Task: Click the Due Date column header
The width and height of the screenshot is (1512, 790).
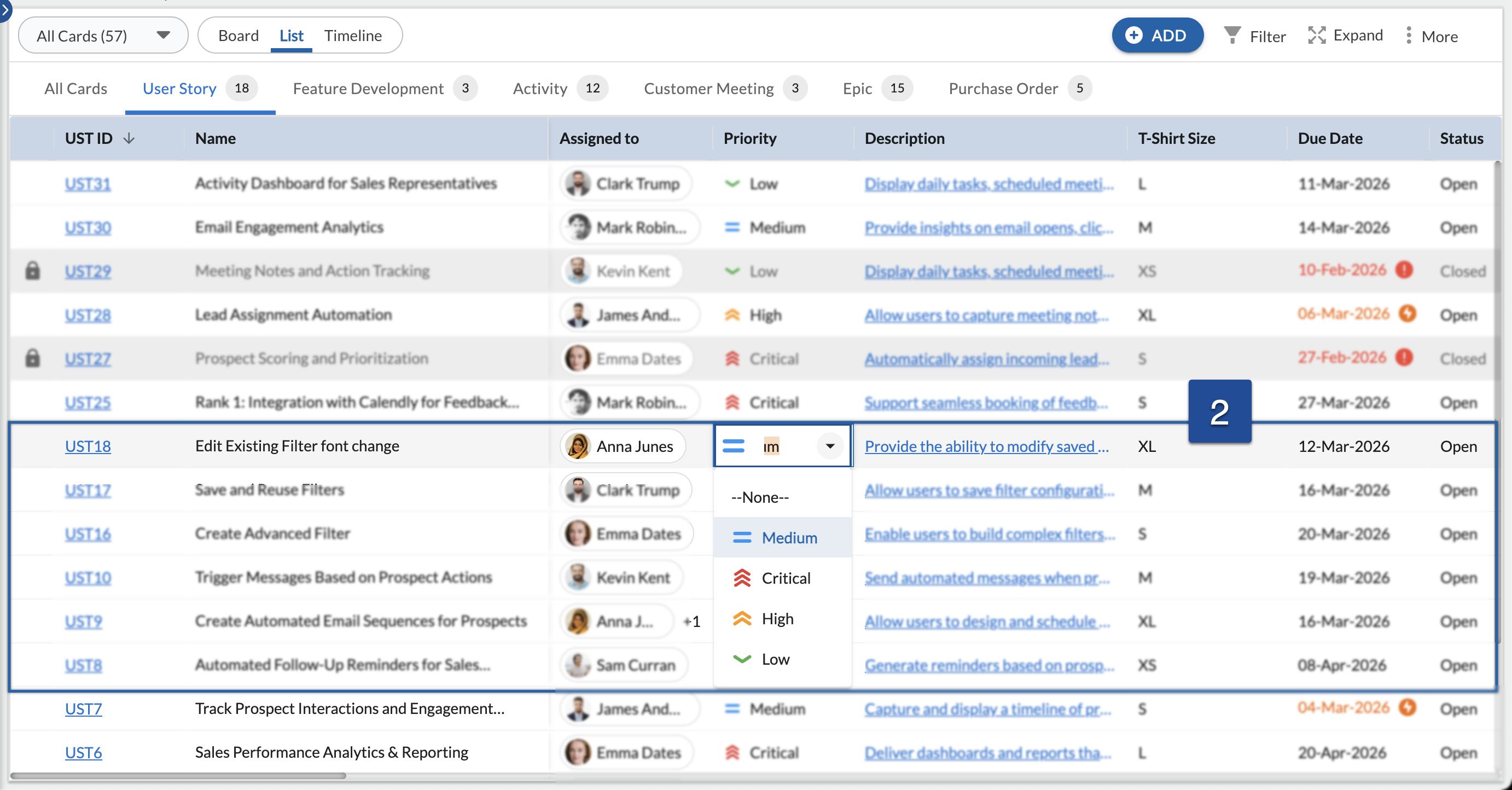Action: [x=1330, y=138]
